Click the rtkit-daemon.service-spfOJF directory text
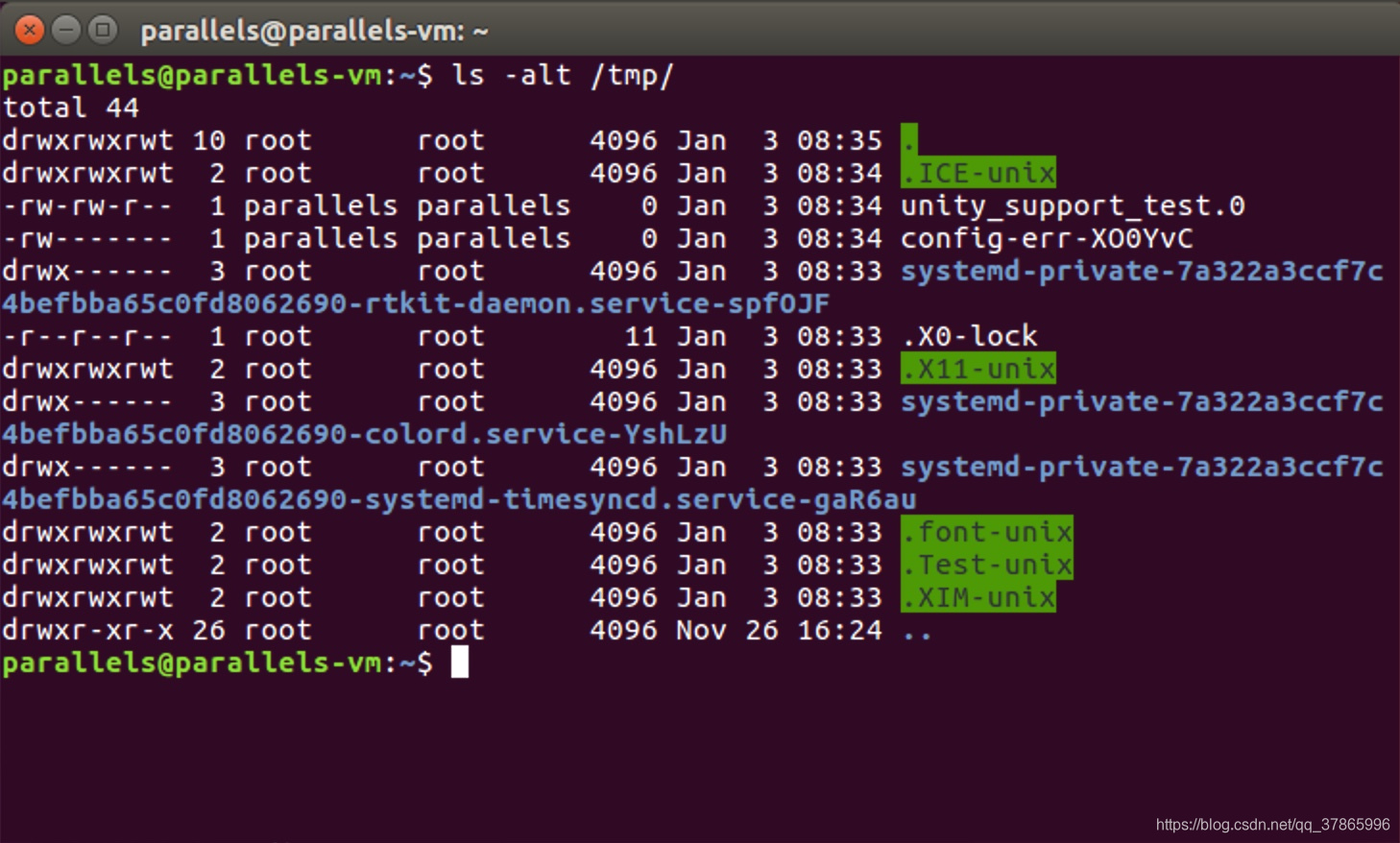The width and height of the screenshot is (1400, 843). (596, 304)
